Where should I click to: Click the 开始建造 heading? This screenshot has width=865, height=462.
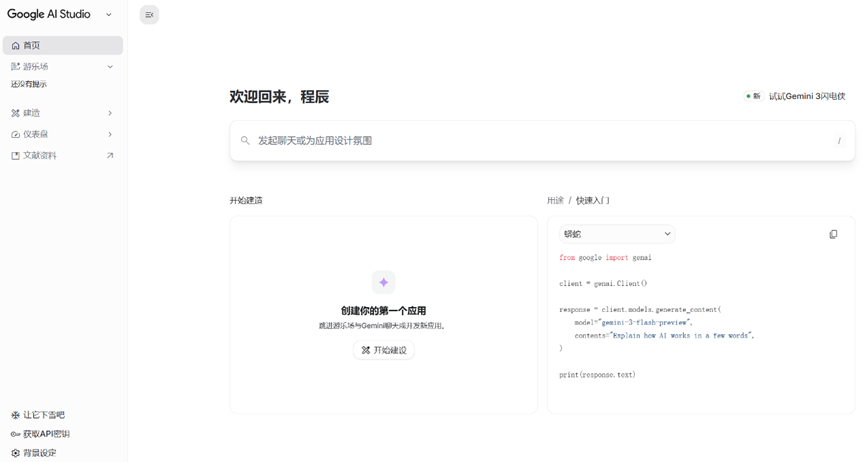coord(246,200)
